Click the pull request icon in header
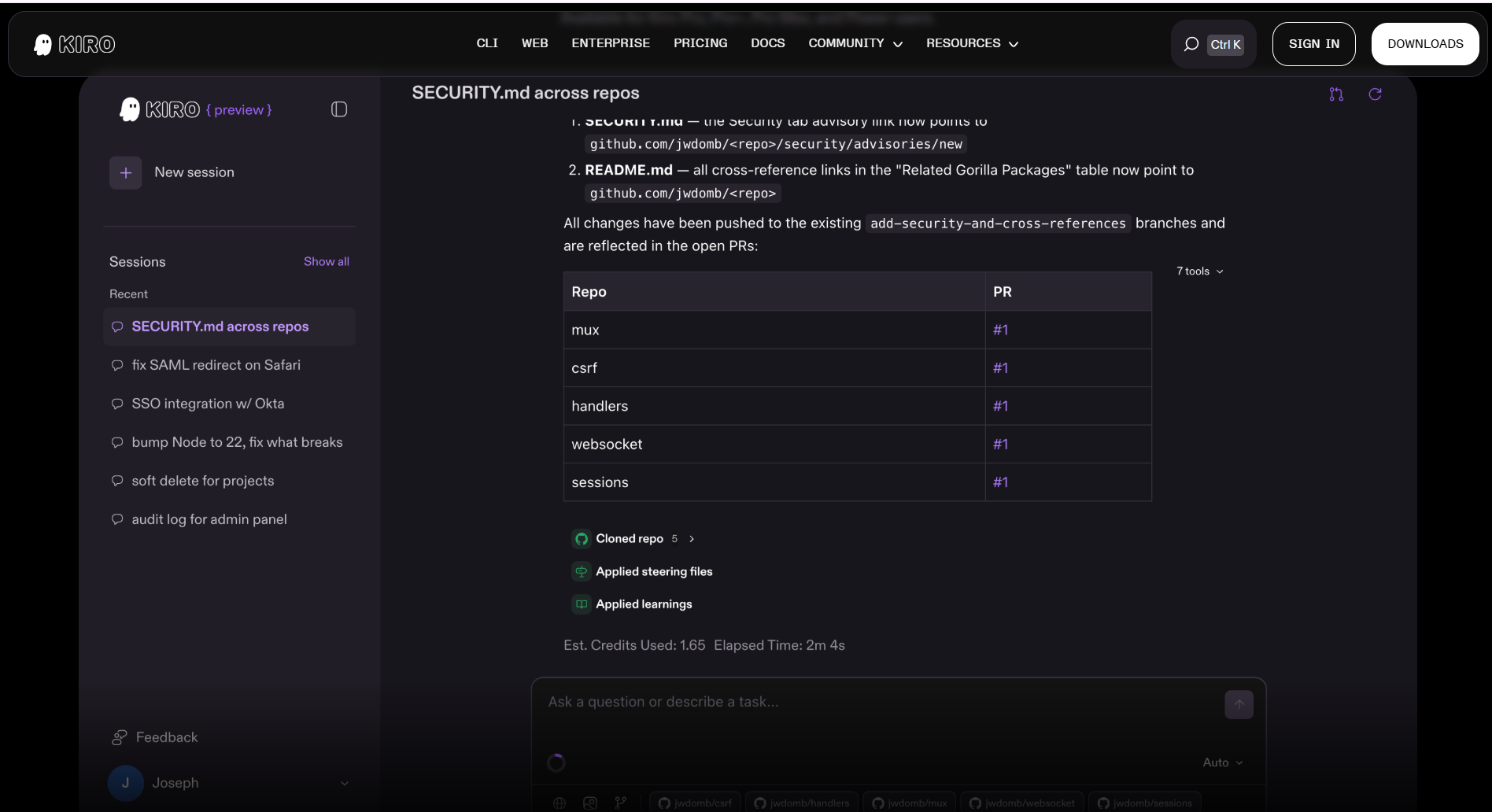This screenshot has height=812, width=1492. pyautogui.click(x=1335, y=94)
